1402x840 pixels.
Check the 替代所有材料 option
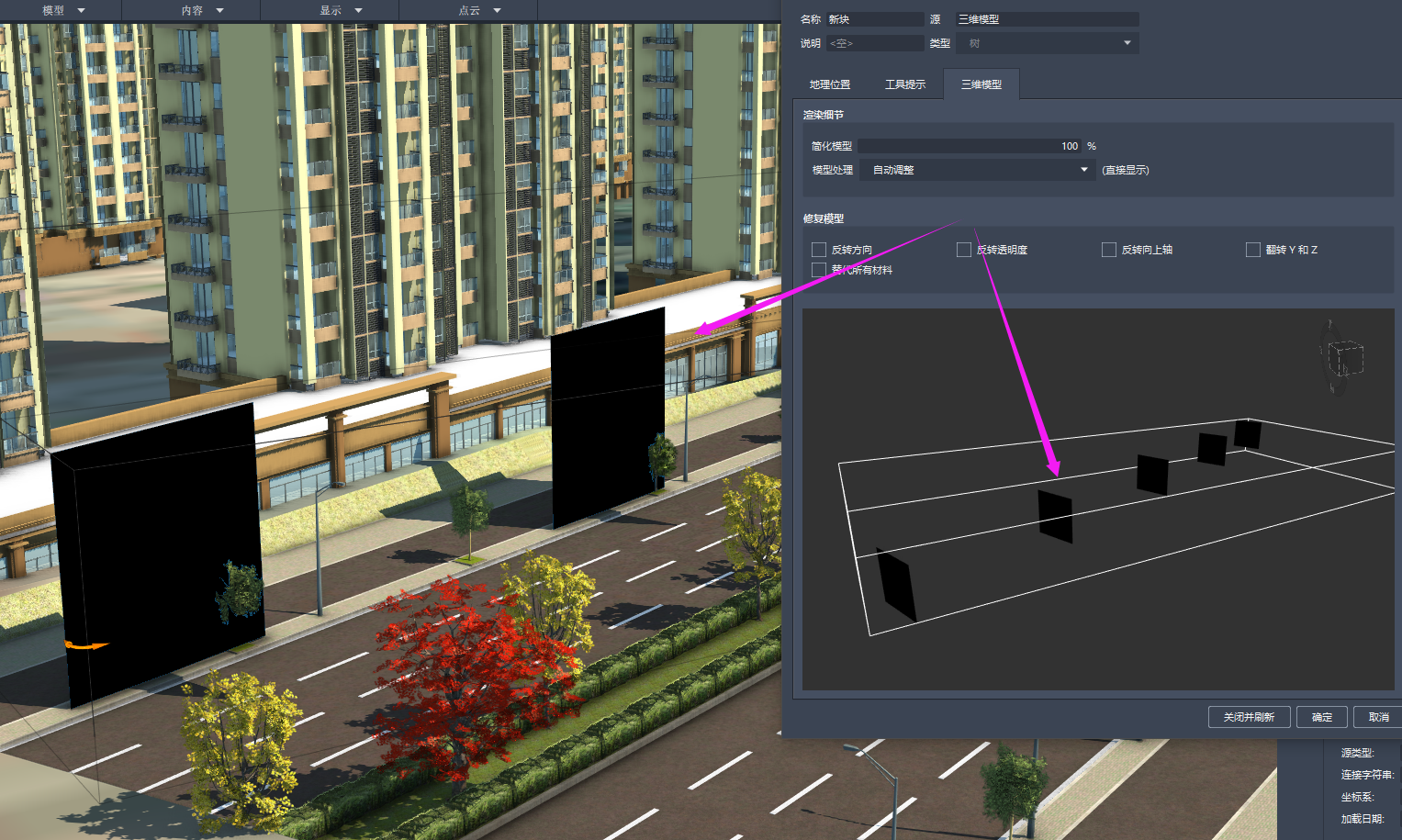click(x=818, y=269)
